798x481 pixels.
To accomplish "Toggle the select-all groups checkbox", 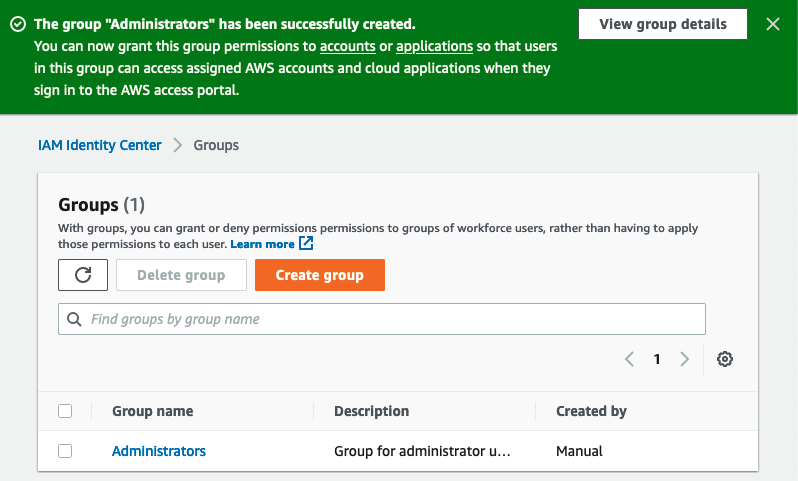I will [x=65, y=411].
